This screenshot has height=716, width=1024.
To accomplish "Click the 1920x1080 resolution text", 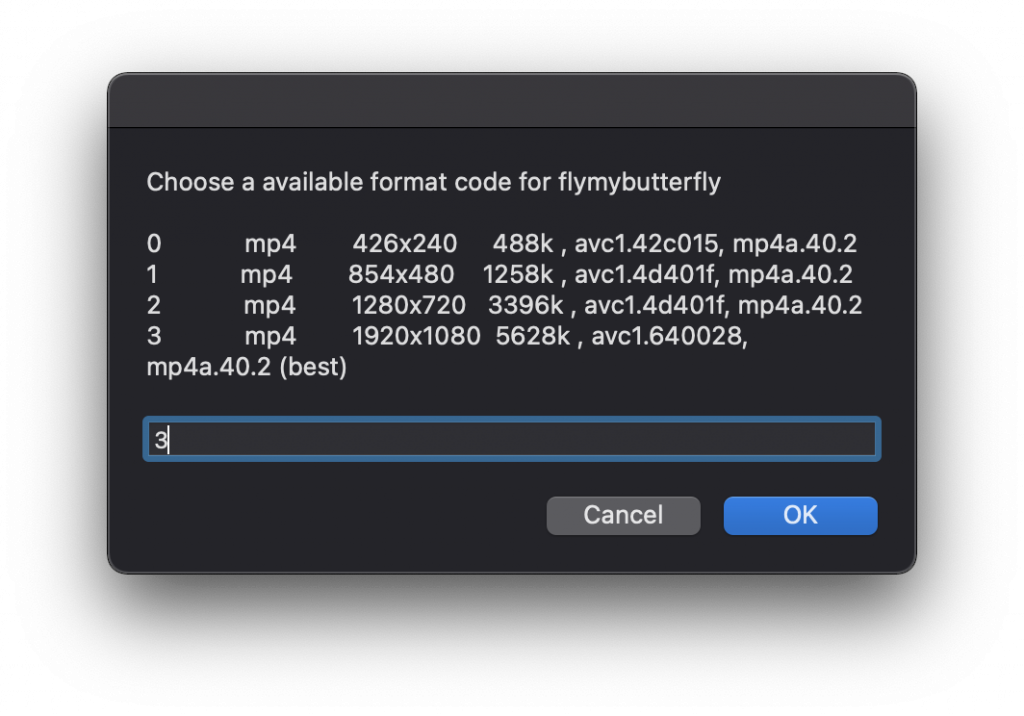I will pyautogui.click(x=416, y=337).
